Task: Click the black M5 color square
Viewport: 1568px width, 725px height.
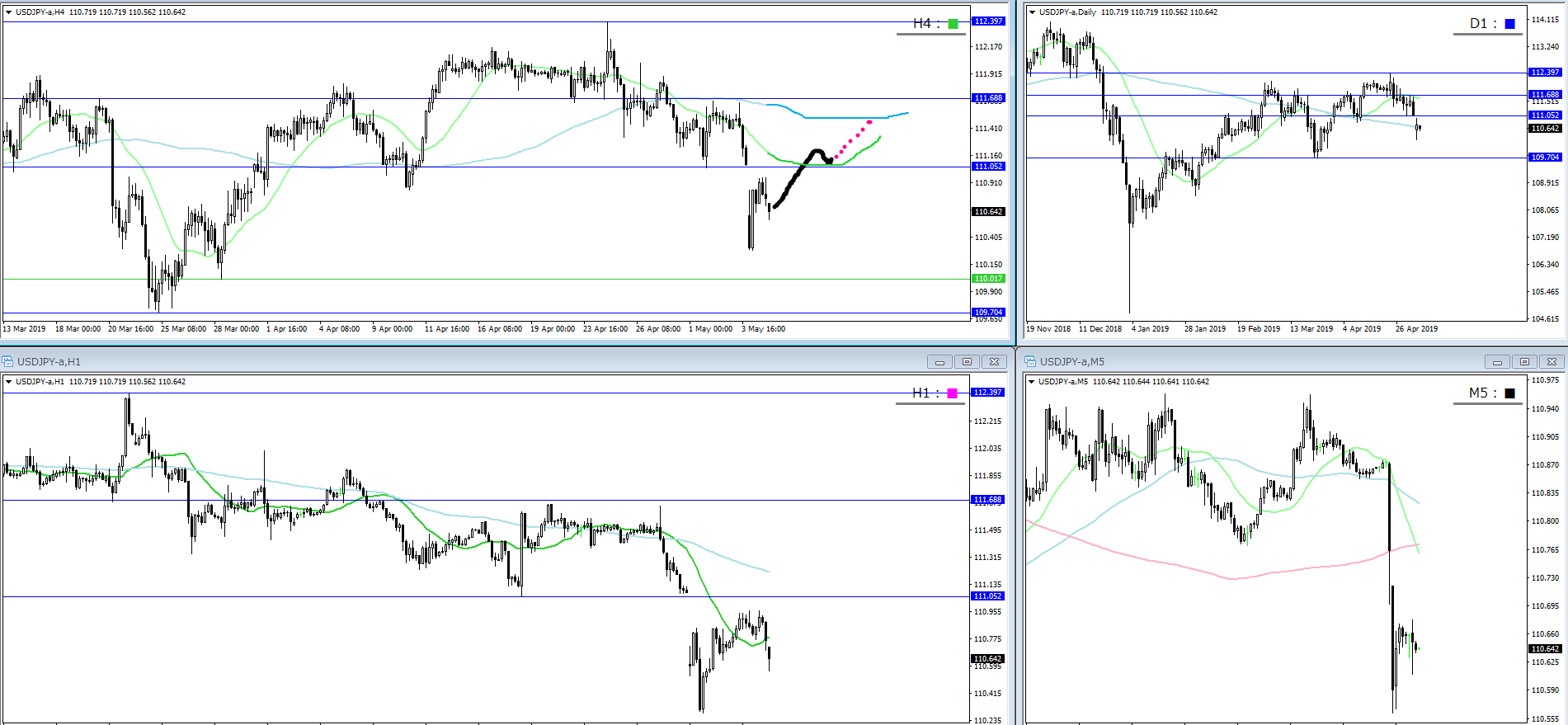Action: coord(1510,393)
